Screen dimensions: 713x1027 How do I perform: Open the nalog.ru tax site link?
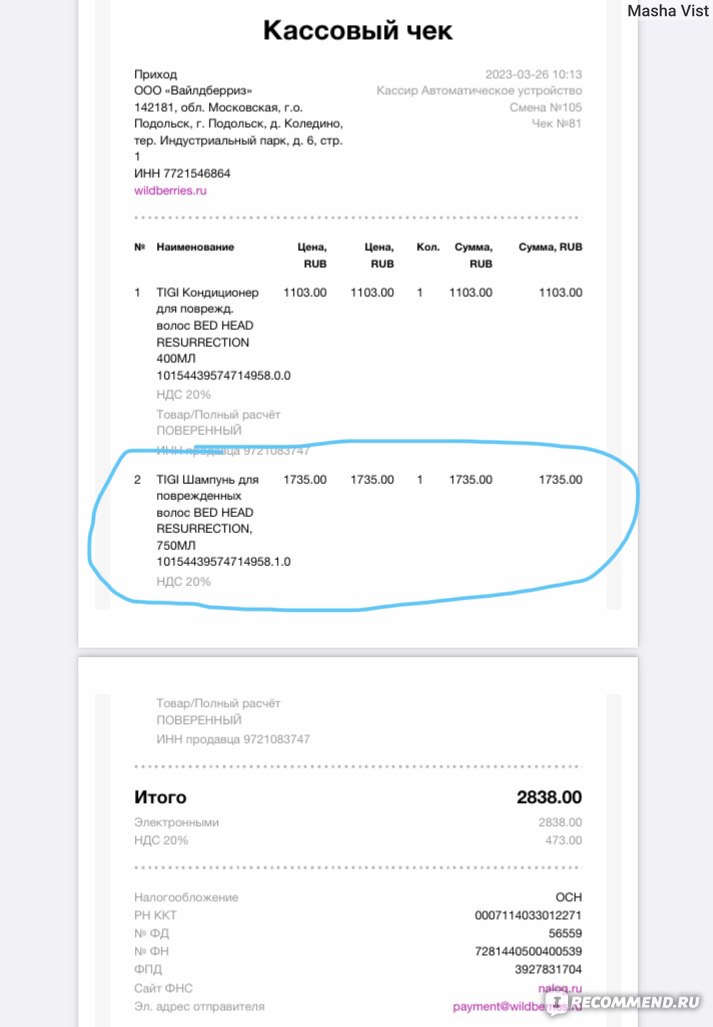pos(560,988)
